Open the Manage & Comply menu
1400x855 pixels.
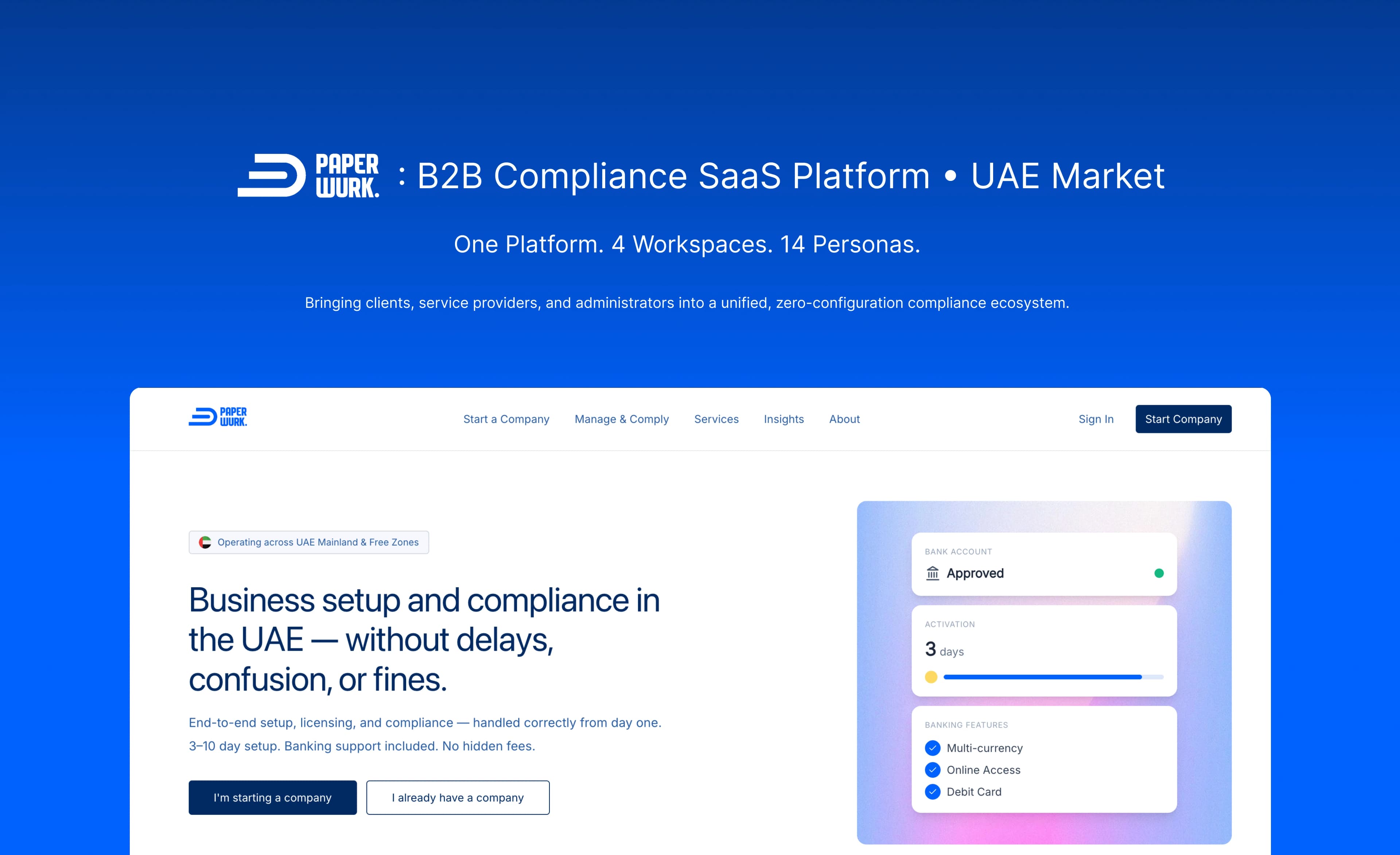(x=622, y=419)
